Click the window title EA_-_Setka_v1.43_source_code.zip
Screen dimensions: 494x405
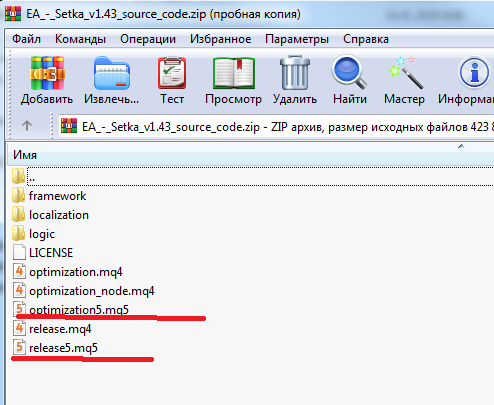[116, 14]
